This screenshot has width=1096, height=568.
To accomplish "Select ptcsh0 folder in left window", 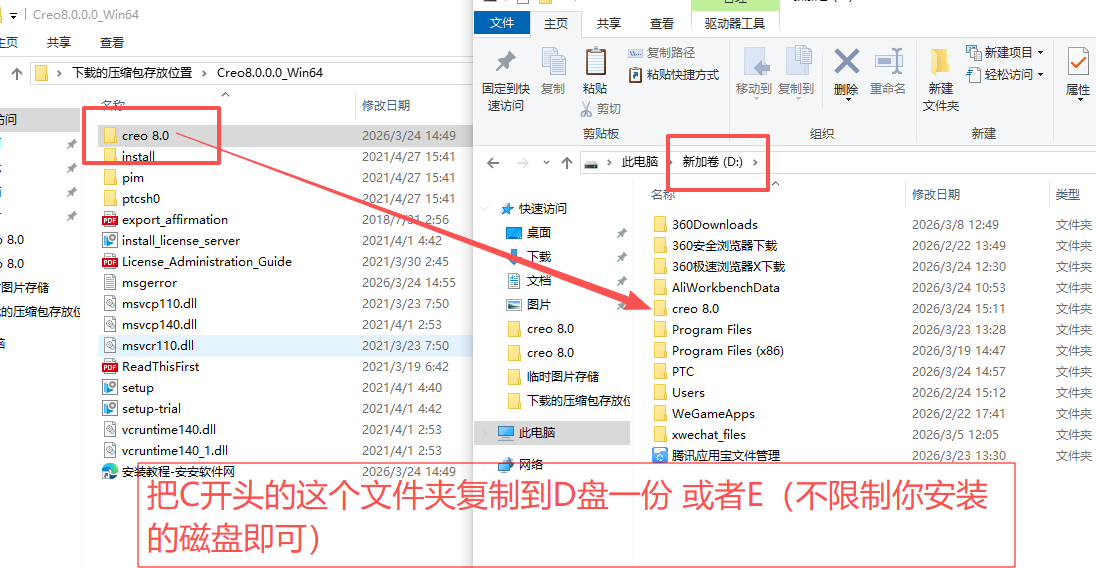I will tap(141, 198).
